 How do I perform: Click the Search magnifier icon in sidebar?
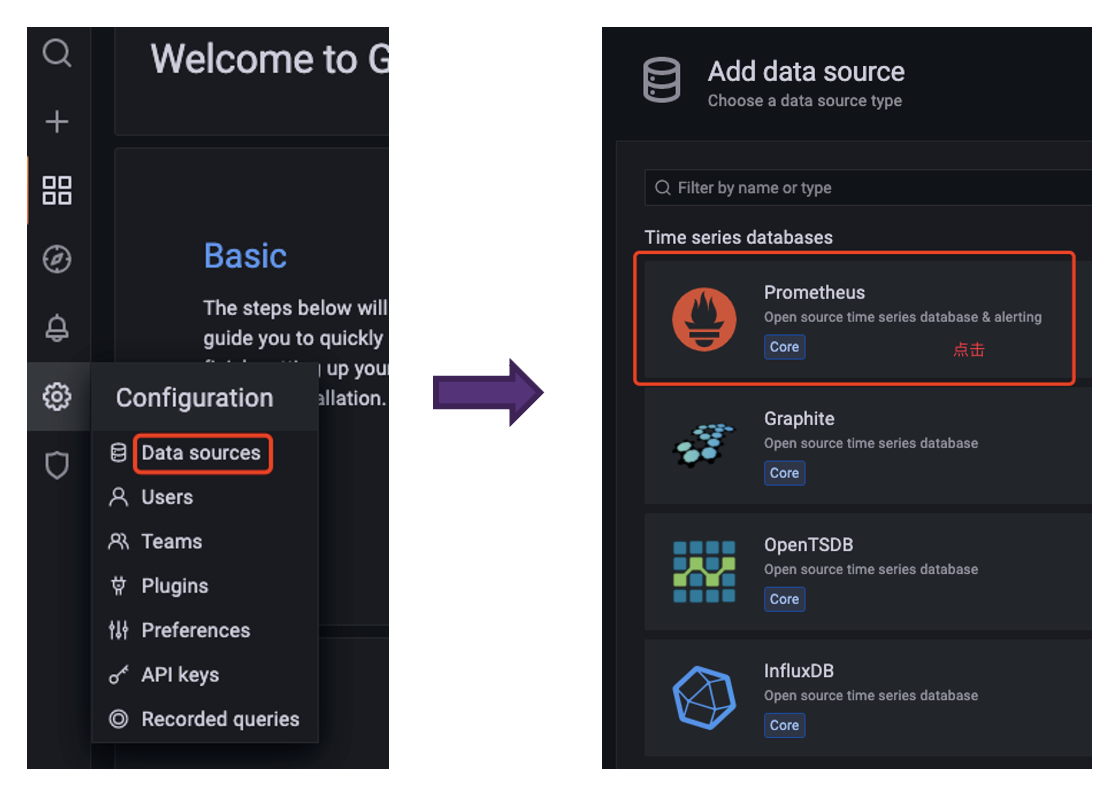[x=57, y=53]
